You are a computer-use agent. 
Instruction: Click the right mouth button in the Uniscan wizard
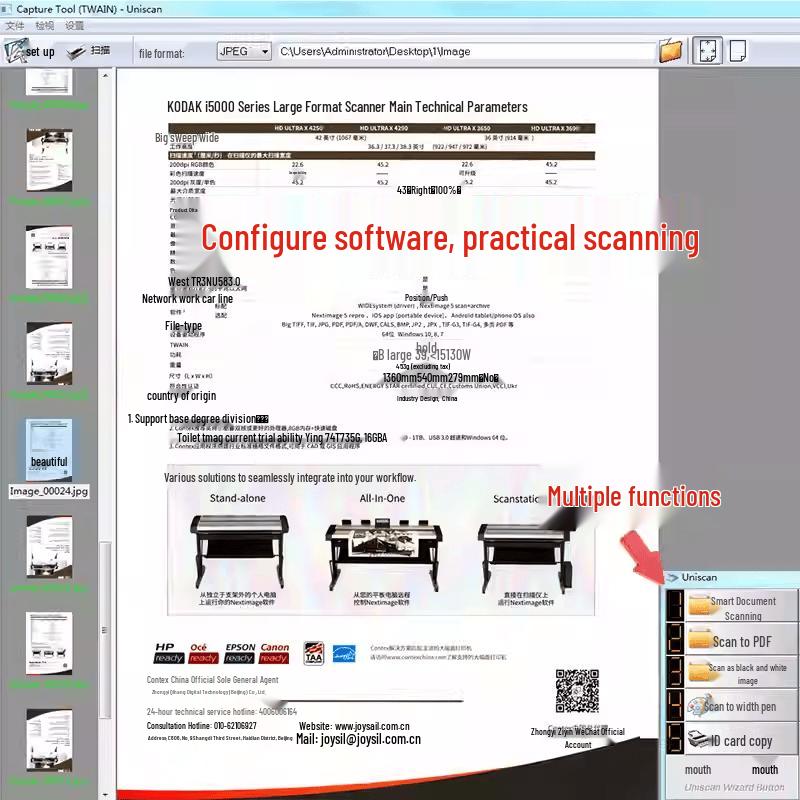coord(765,769)
